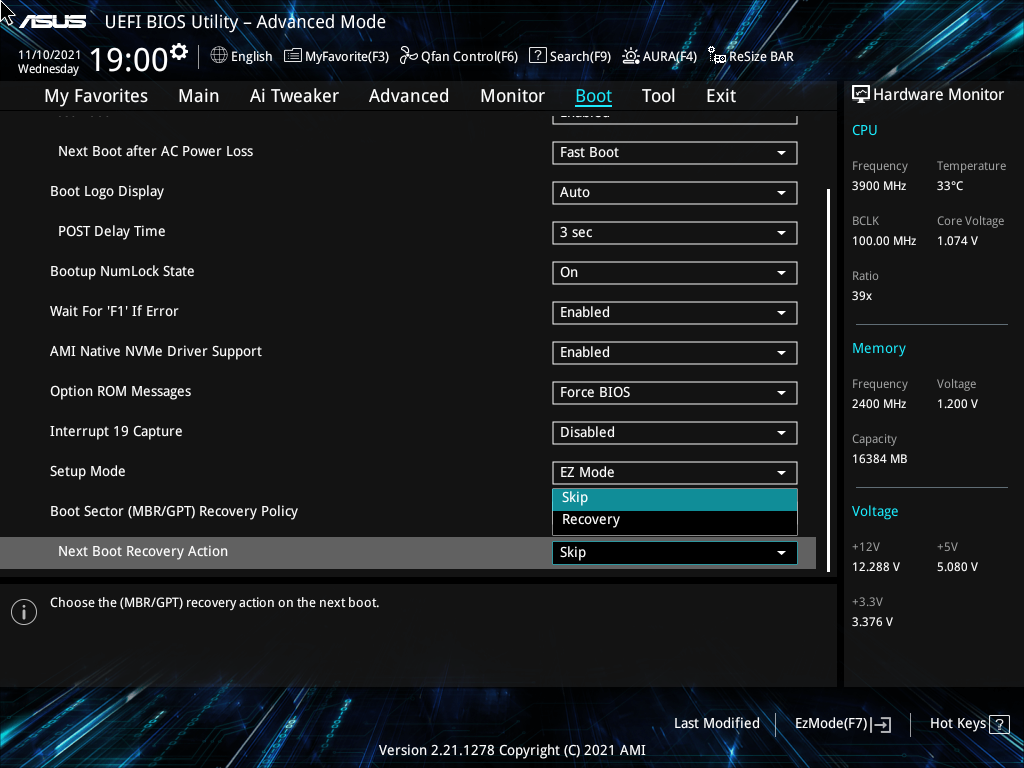
Task: Select Setup Mode label
Action: click(x=88, y=472)
